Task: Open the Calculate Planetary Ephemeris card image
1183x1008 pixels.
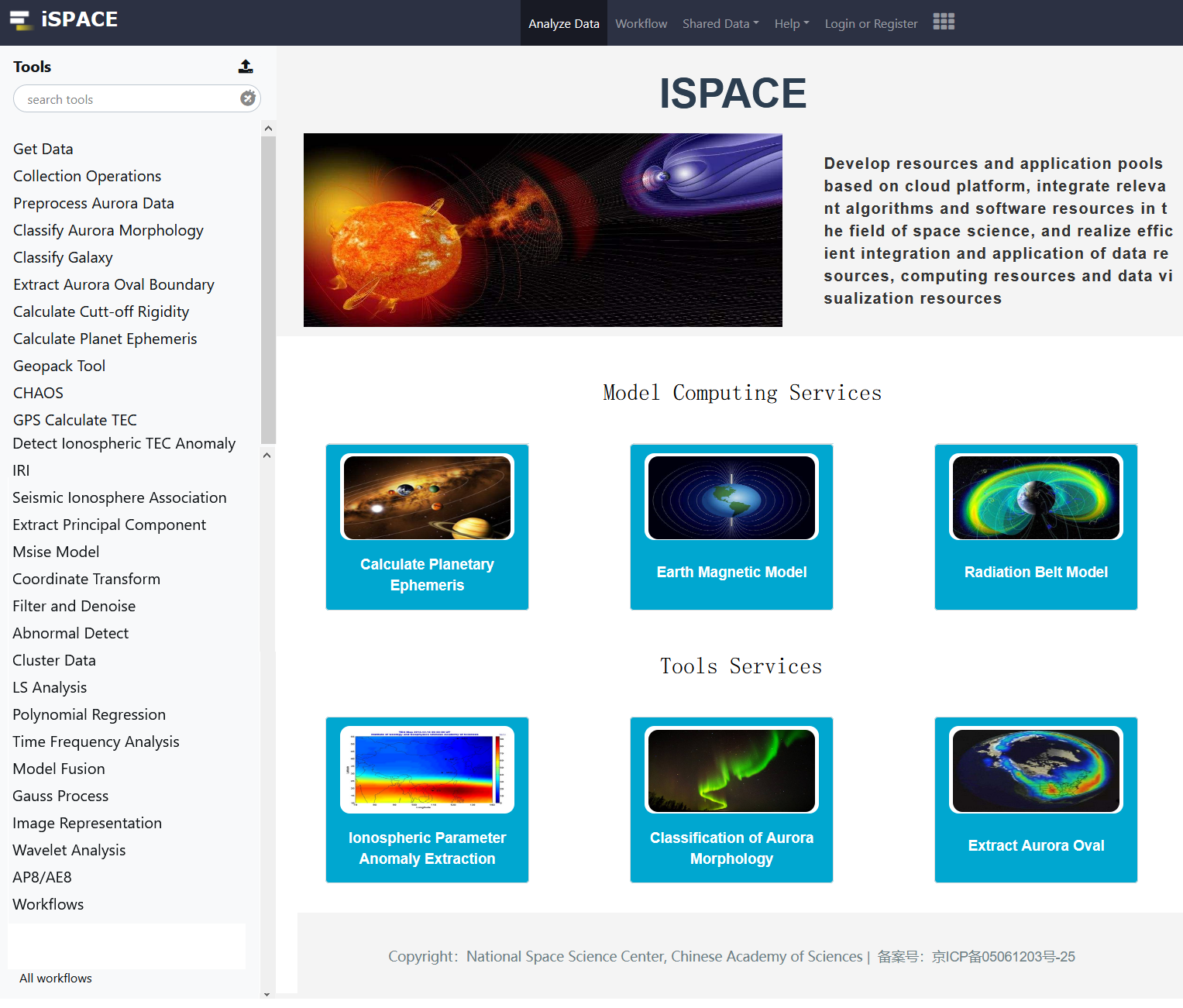Action: tap(427, 497)
